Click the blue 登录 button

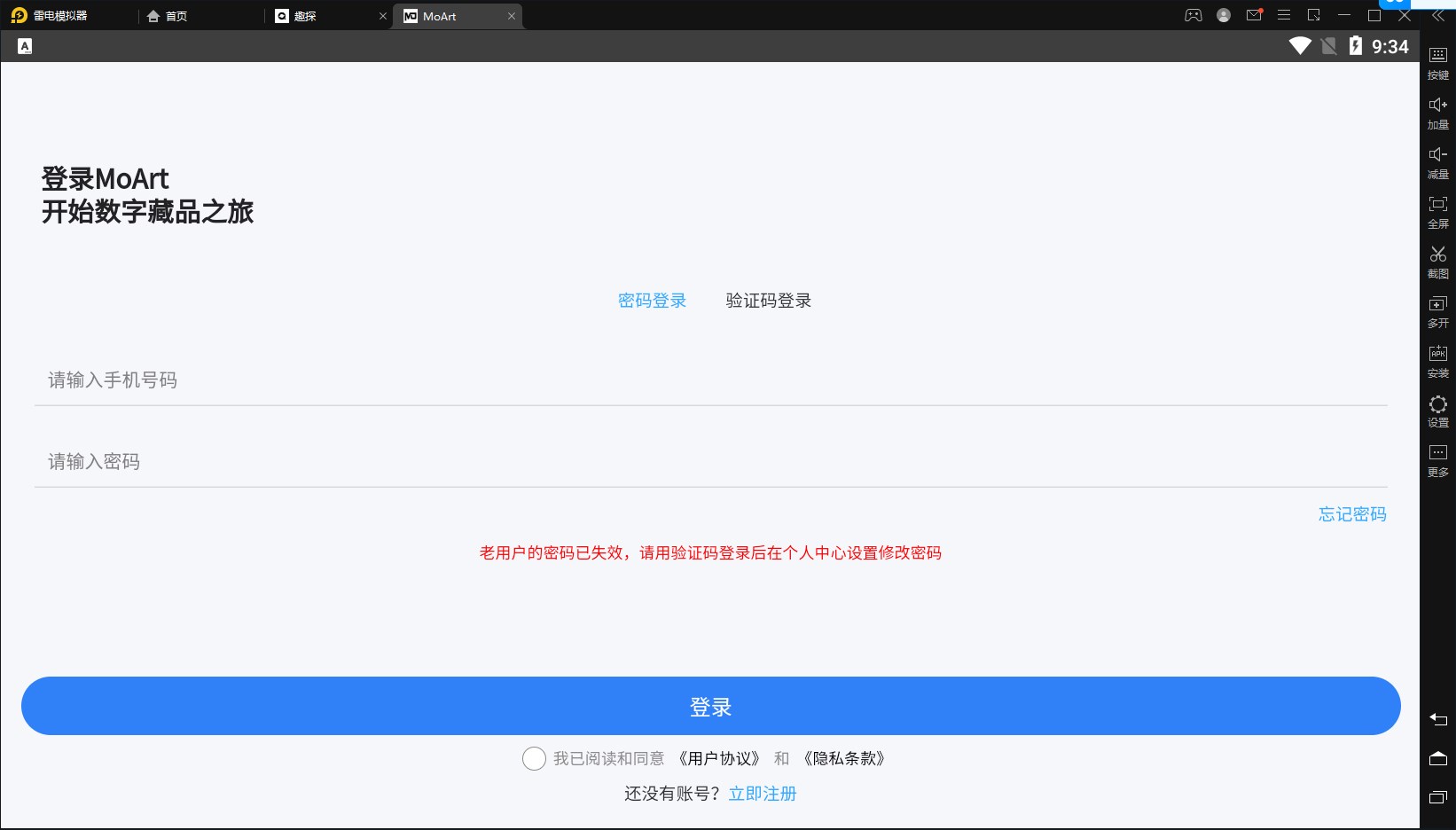click(x=711, y=706)
